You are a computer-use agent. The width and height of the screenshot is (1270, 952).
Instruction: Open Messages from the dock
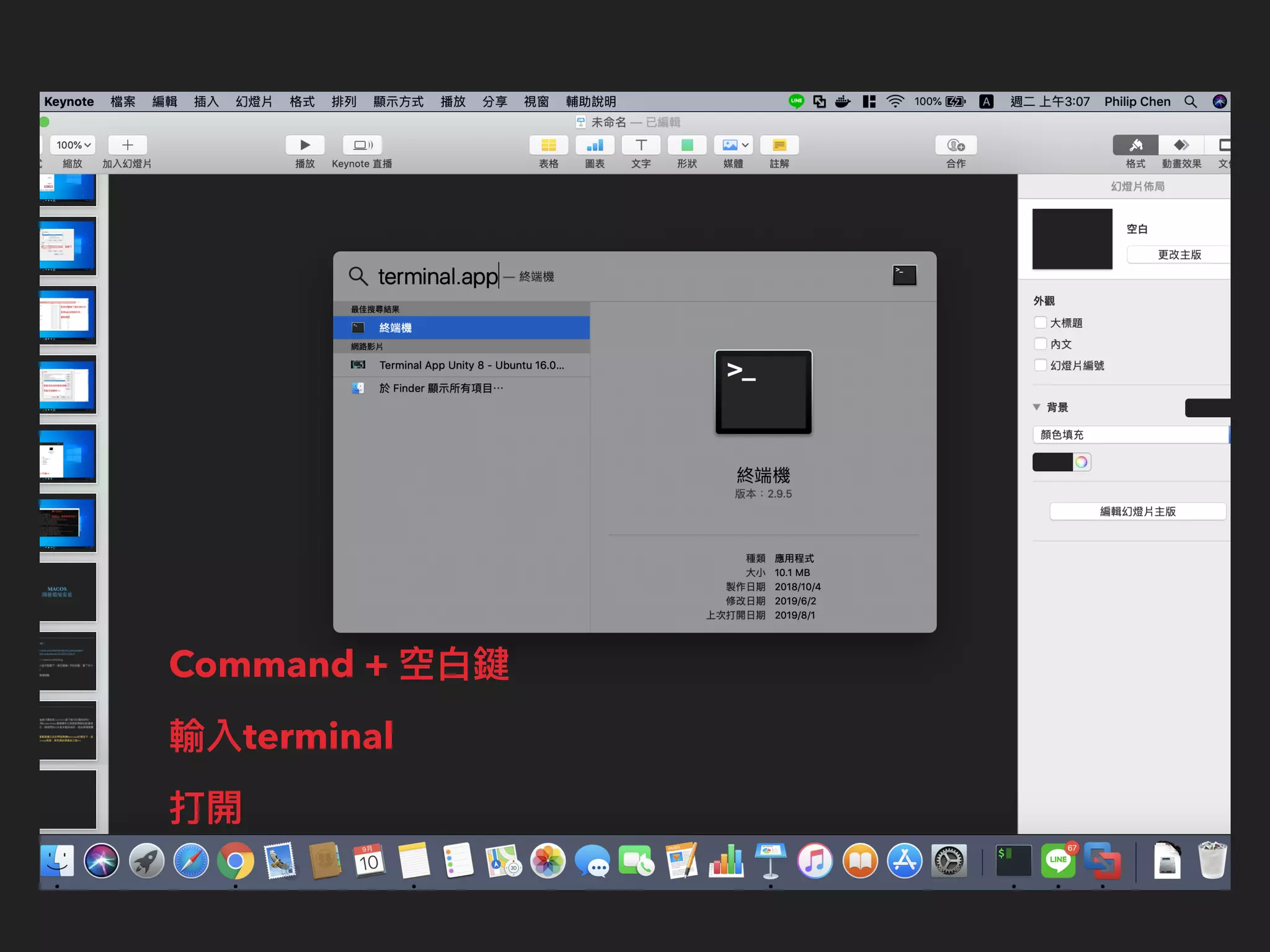tap(592, 861)
